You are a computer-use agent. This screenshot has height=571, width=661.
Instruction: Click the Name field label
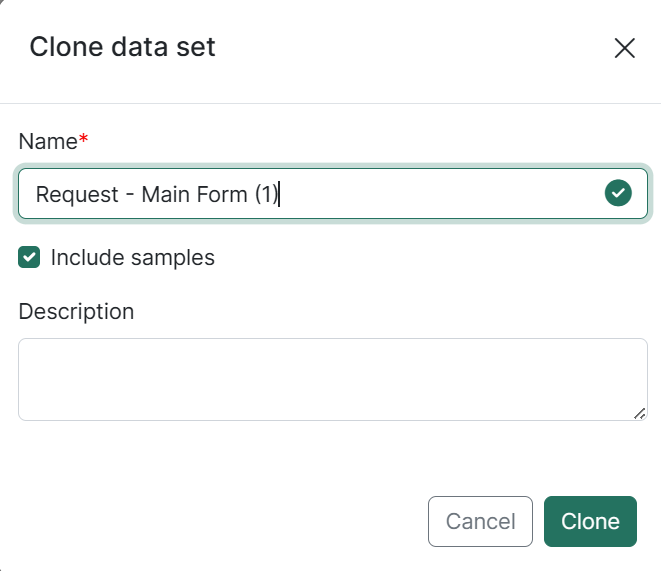[47, 141]
